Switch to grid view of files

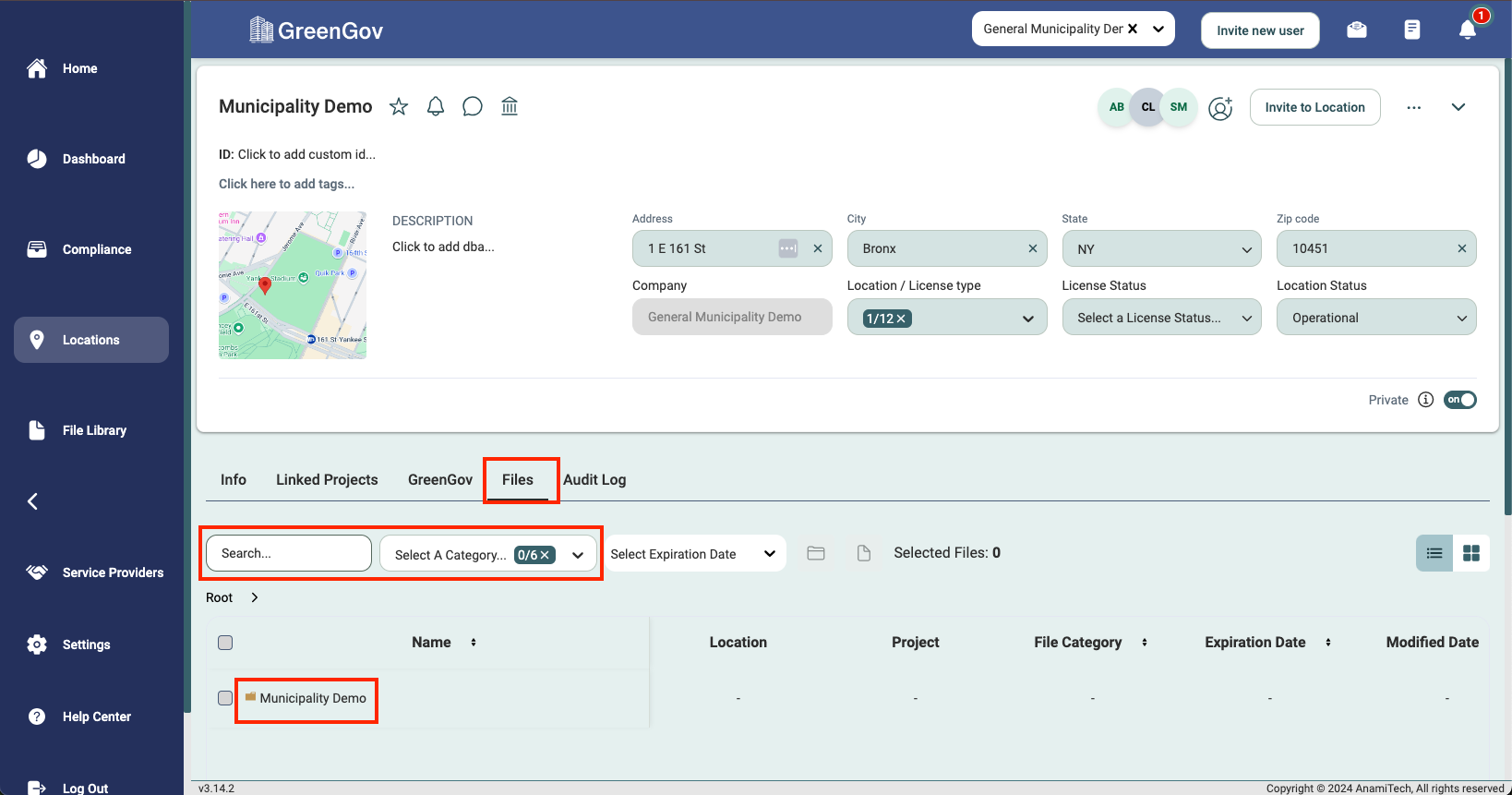[x=1471, y=553]
